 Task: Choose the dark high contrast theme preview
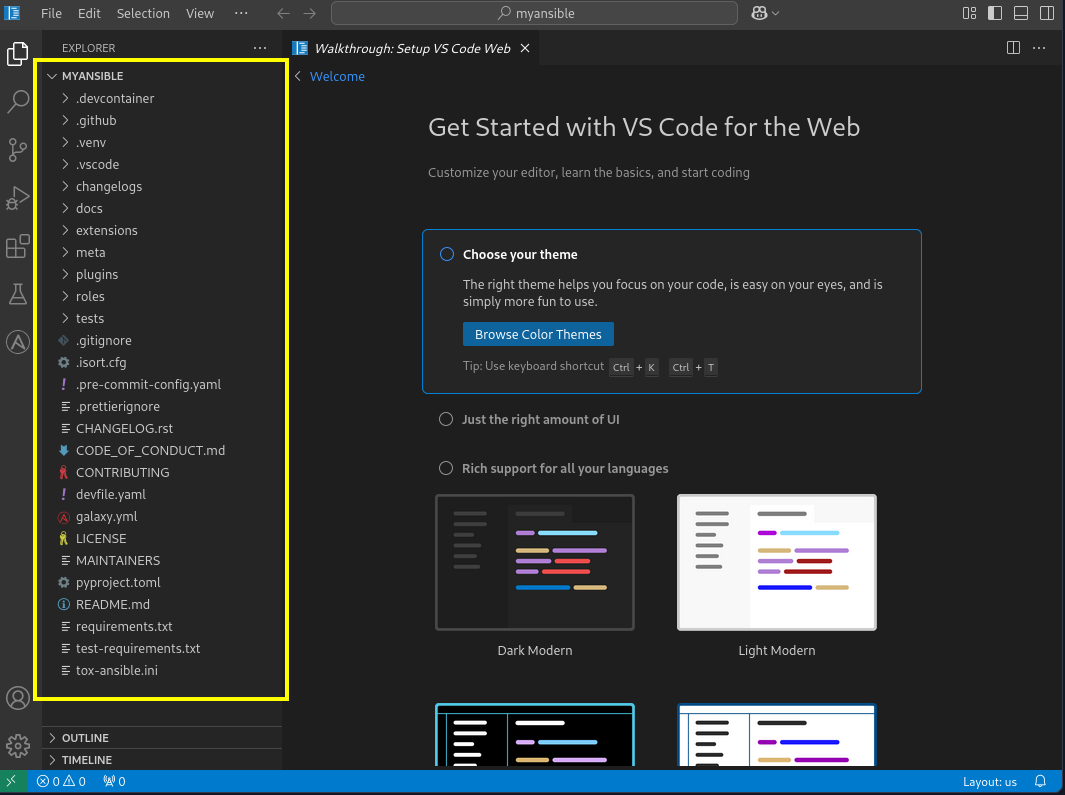coord(535,735)
